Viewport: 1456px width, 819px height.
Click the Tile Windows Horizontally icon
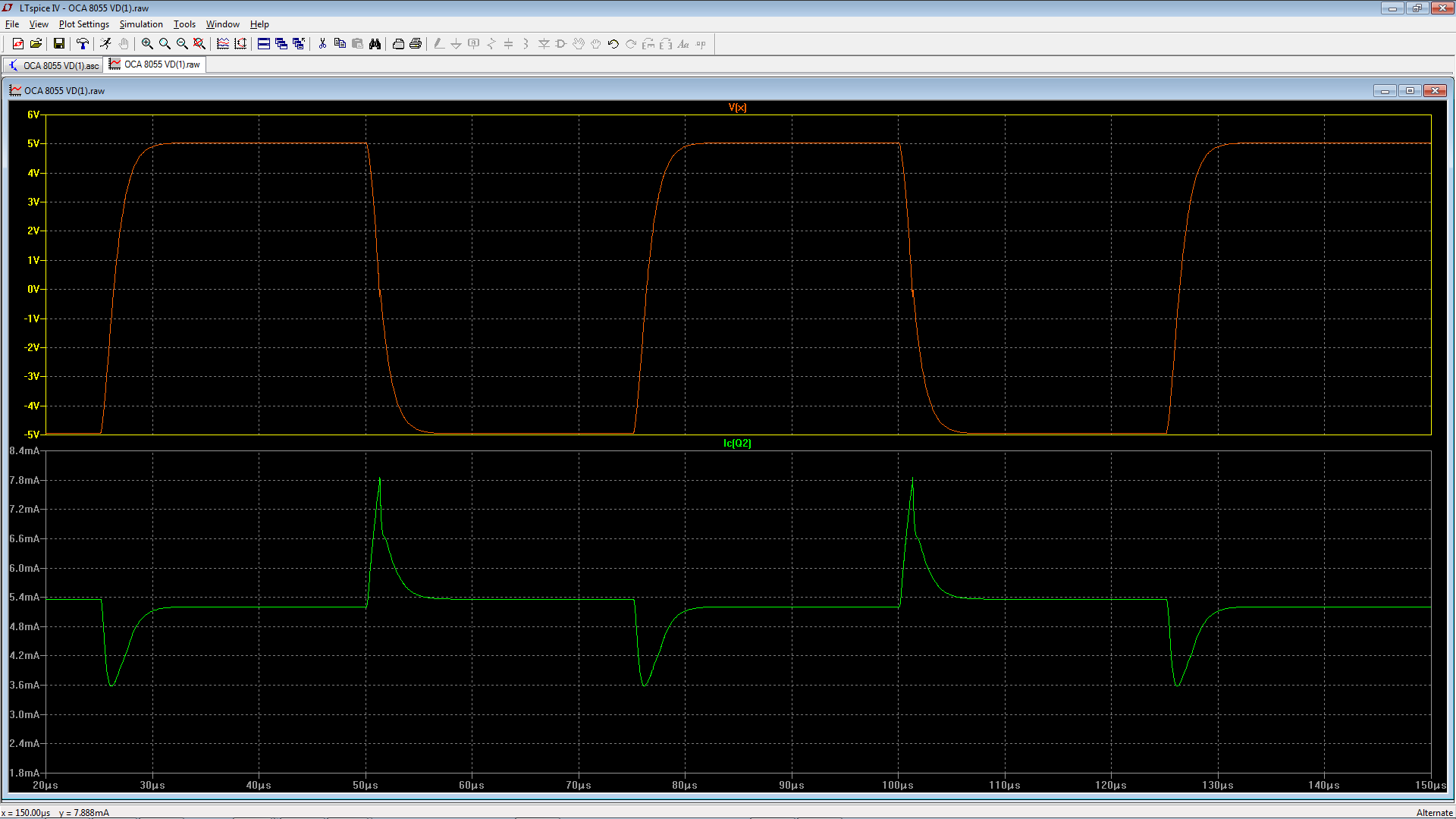click(x=264, y=44)
